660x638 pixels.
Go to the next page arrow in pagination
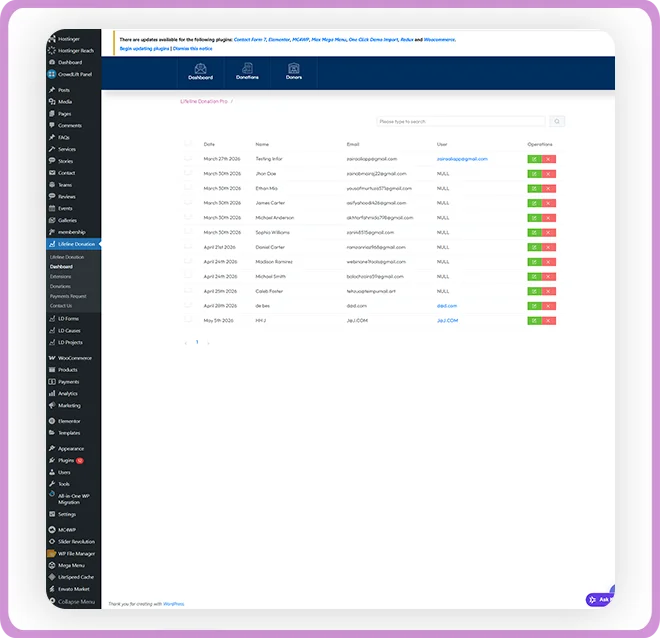(x=208, y=343)
